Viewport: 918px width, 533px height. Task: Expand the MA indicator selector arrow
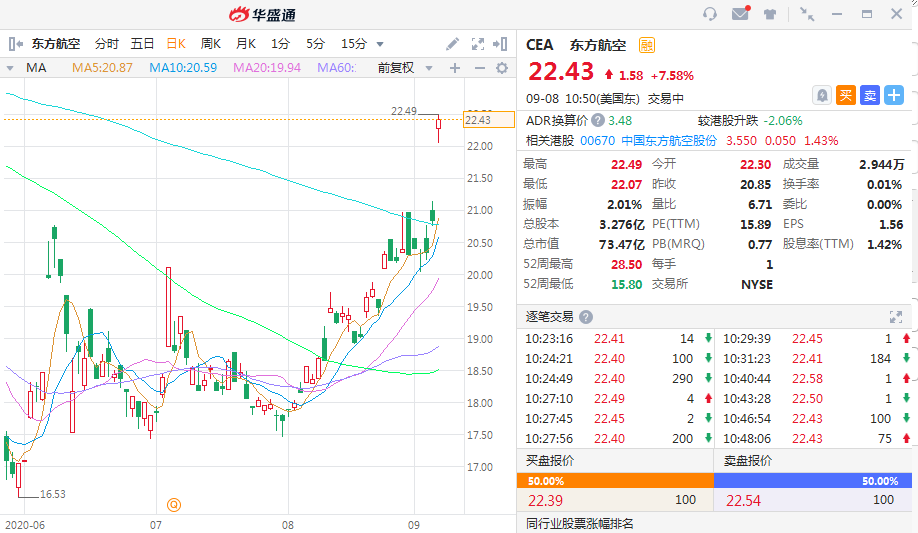coord(10,68)
